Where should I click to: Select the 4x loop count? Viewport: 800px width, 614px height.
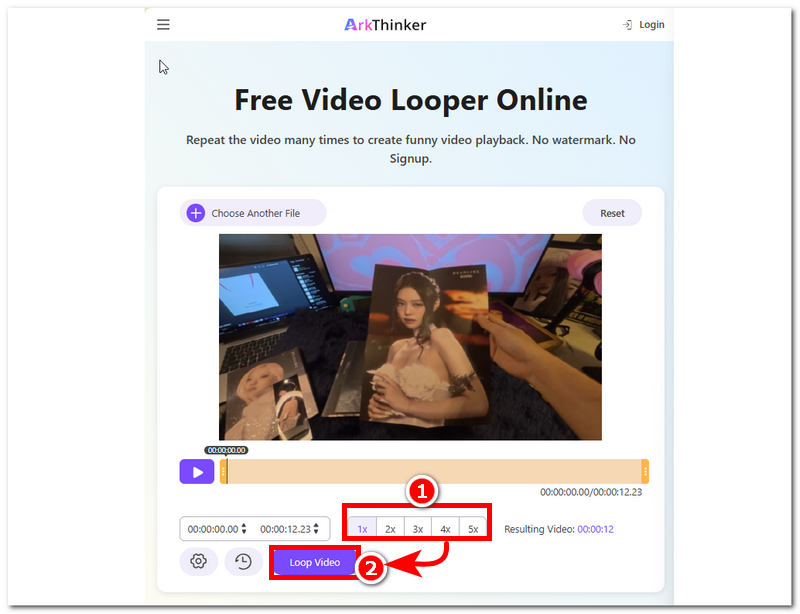(445, 528)
